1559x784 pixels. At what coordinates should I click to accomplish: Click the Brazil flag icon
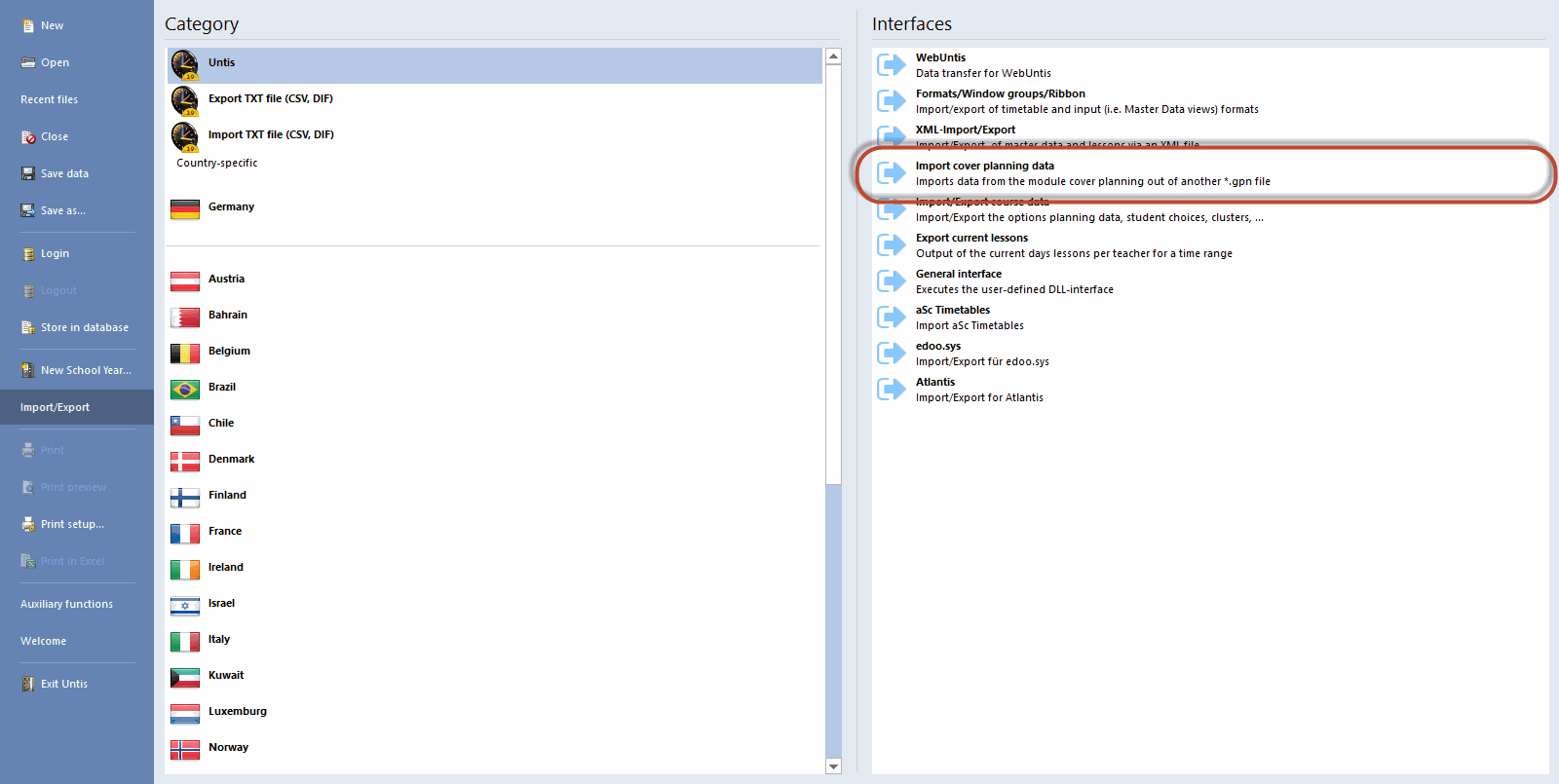click(x=185, y=390)
